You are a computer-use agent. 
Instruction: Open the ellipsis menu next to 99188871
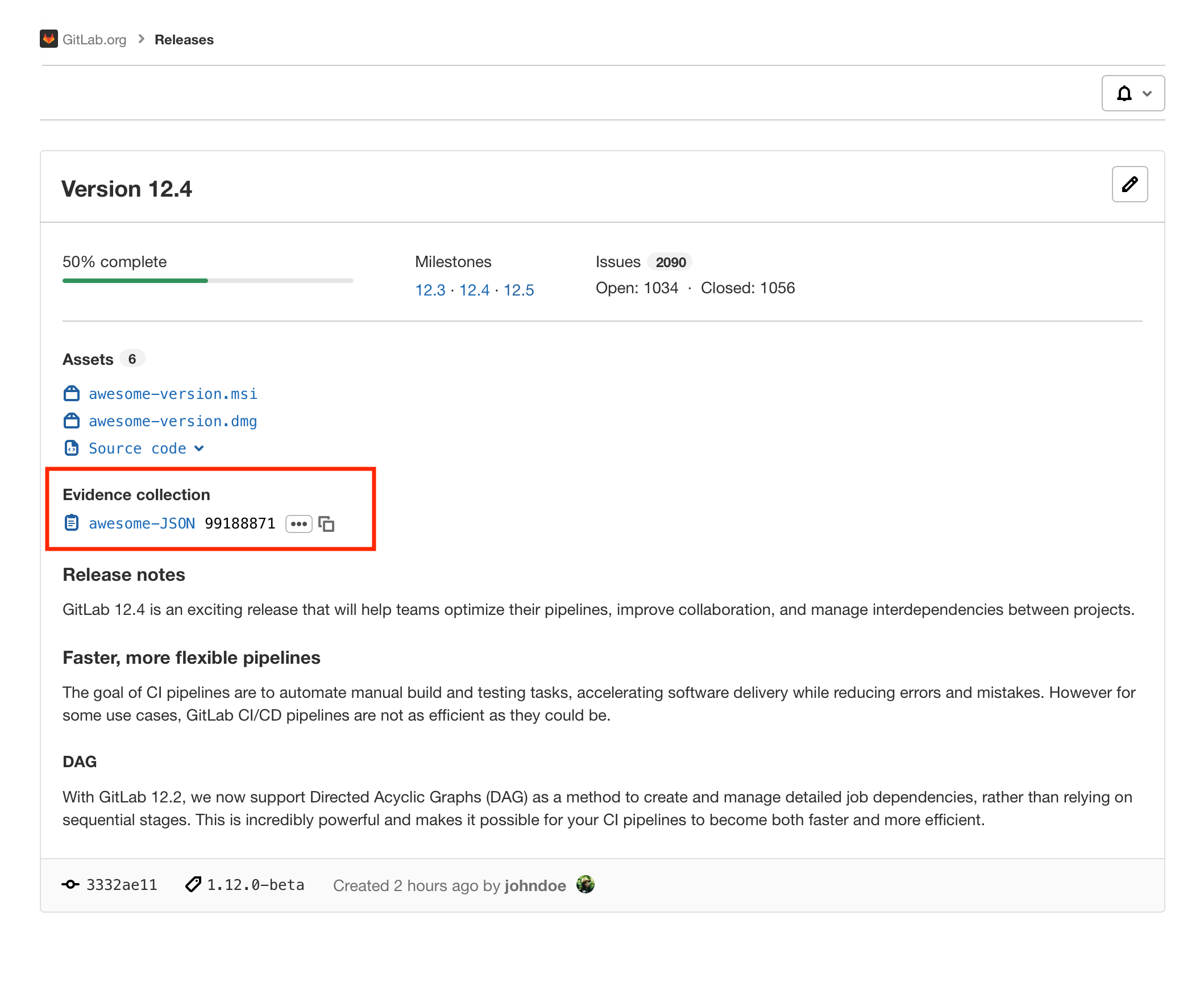pyautogui.click(x=298, y=524)
